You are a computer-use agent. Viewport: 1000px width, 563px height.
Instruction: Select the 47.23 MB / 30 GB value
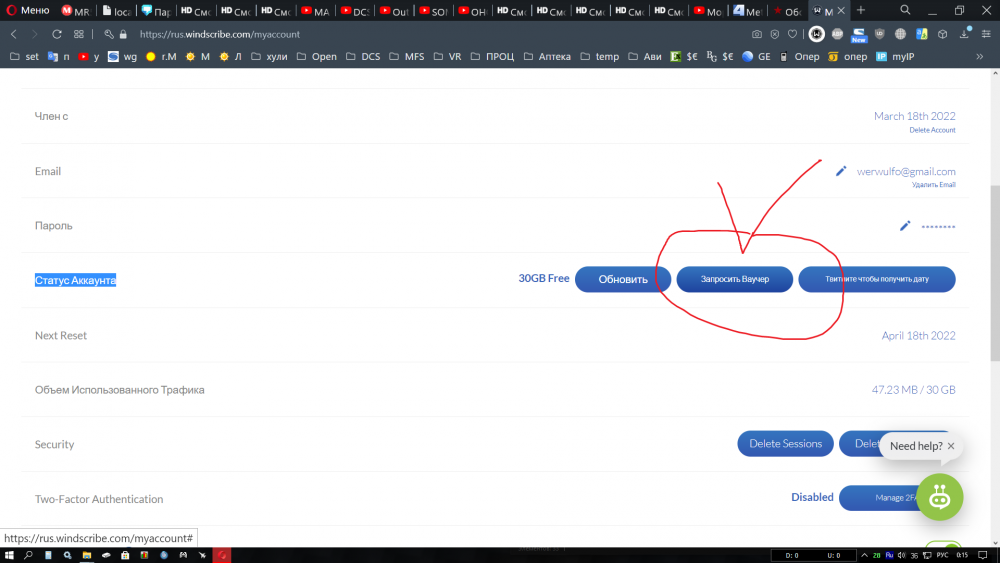click(913, 390)
